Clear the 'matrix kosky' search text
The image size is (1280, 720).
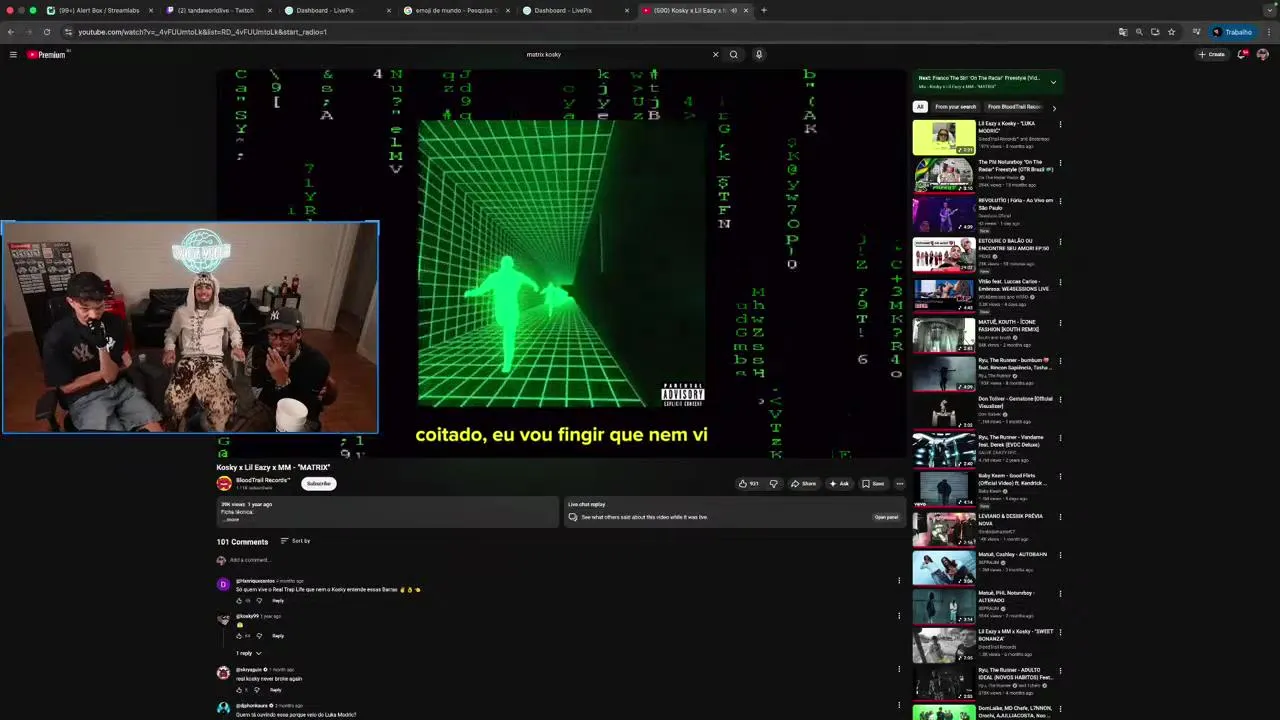(x=715, y=54)
